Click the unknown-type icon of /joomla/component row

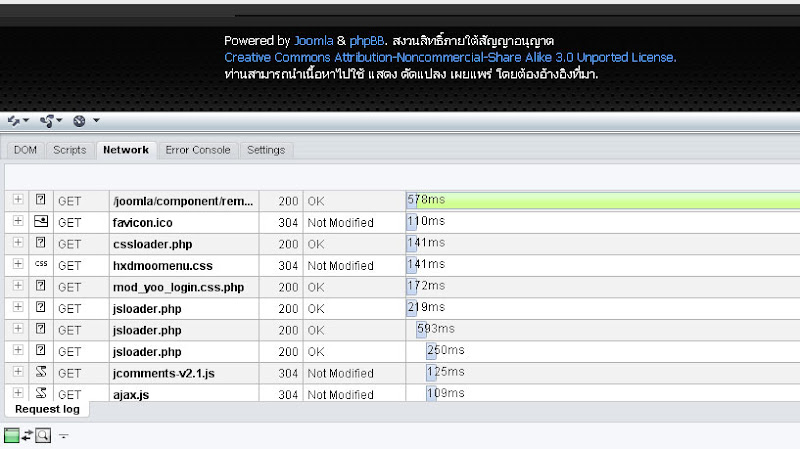pyautogui.click(x=41, y=199)
